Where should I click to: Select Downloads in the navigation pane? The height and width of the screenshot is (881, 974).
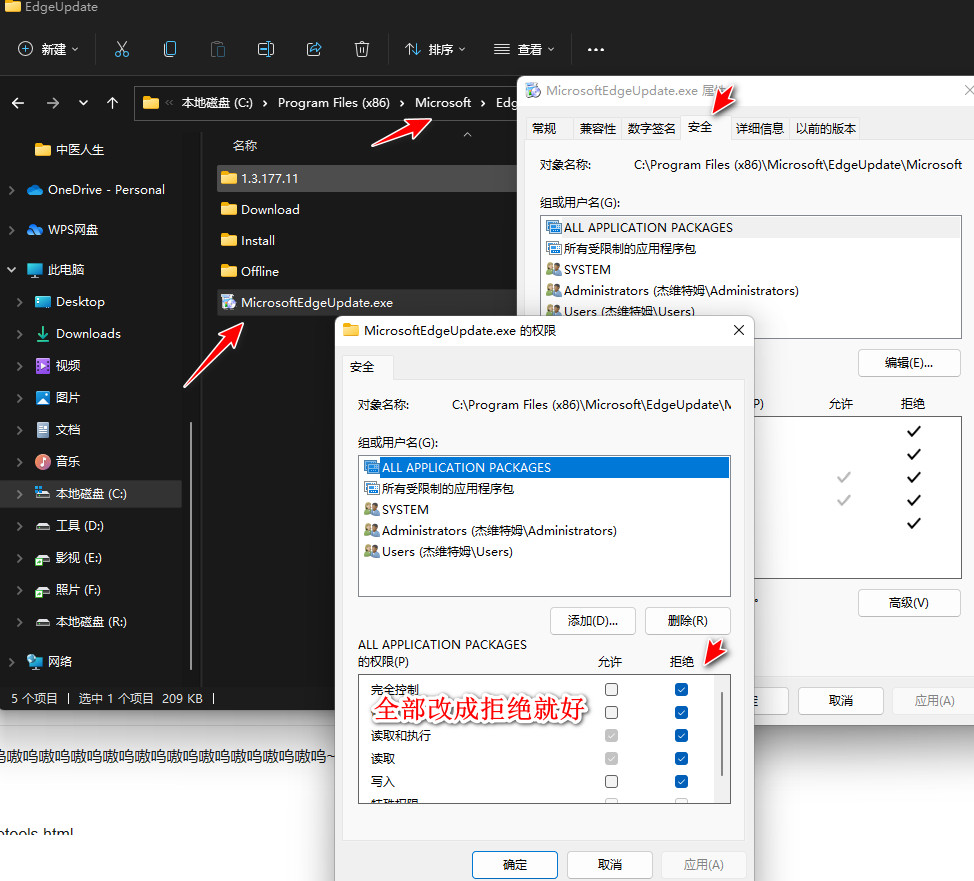78,334
